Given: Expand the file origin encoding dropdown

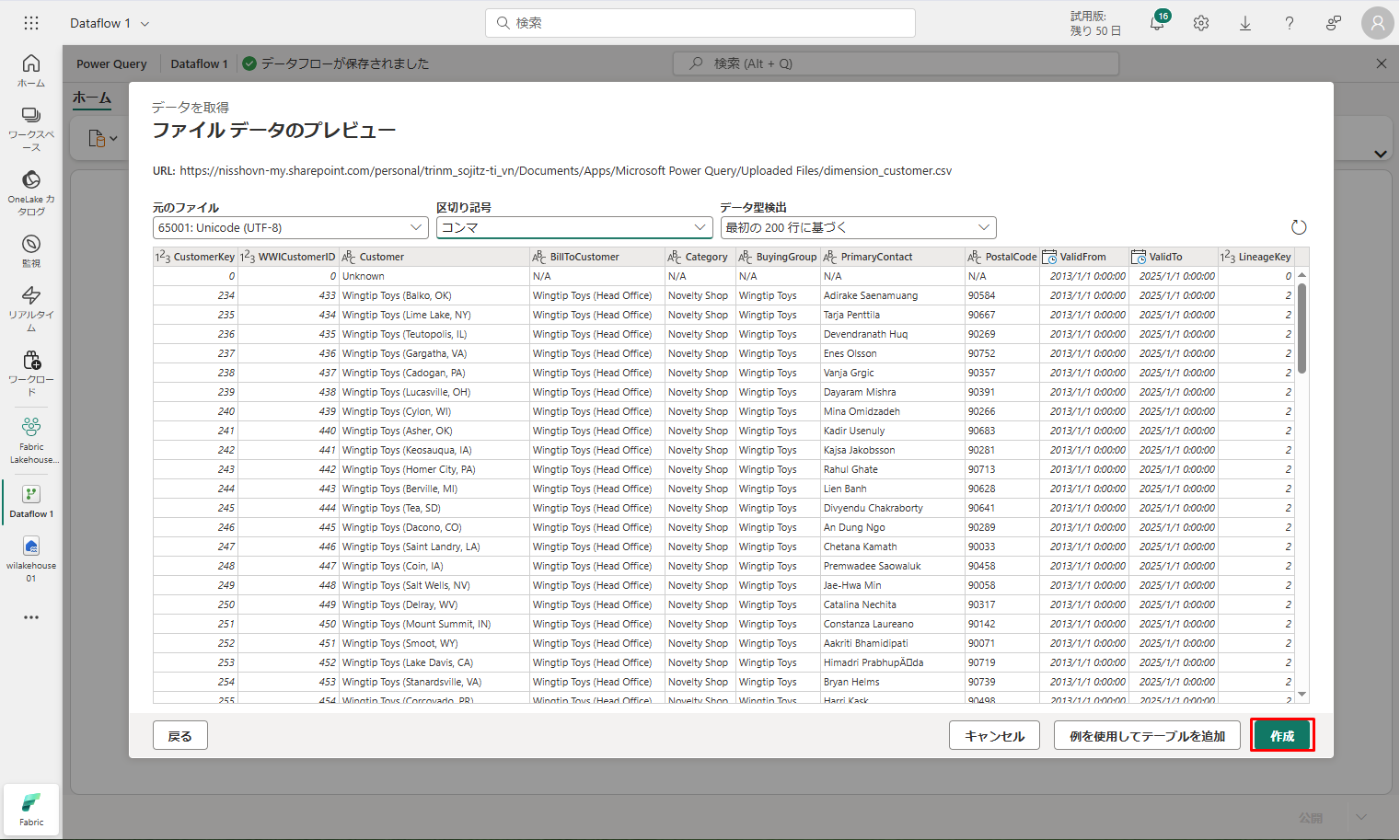Looking at the screenshot, I should point(290,227).
